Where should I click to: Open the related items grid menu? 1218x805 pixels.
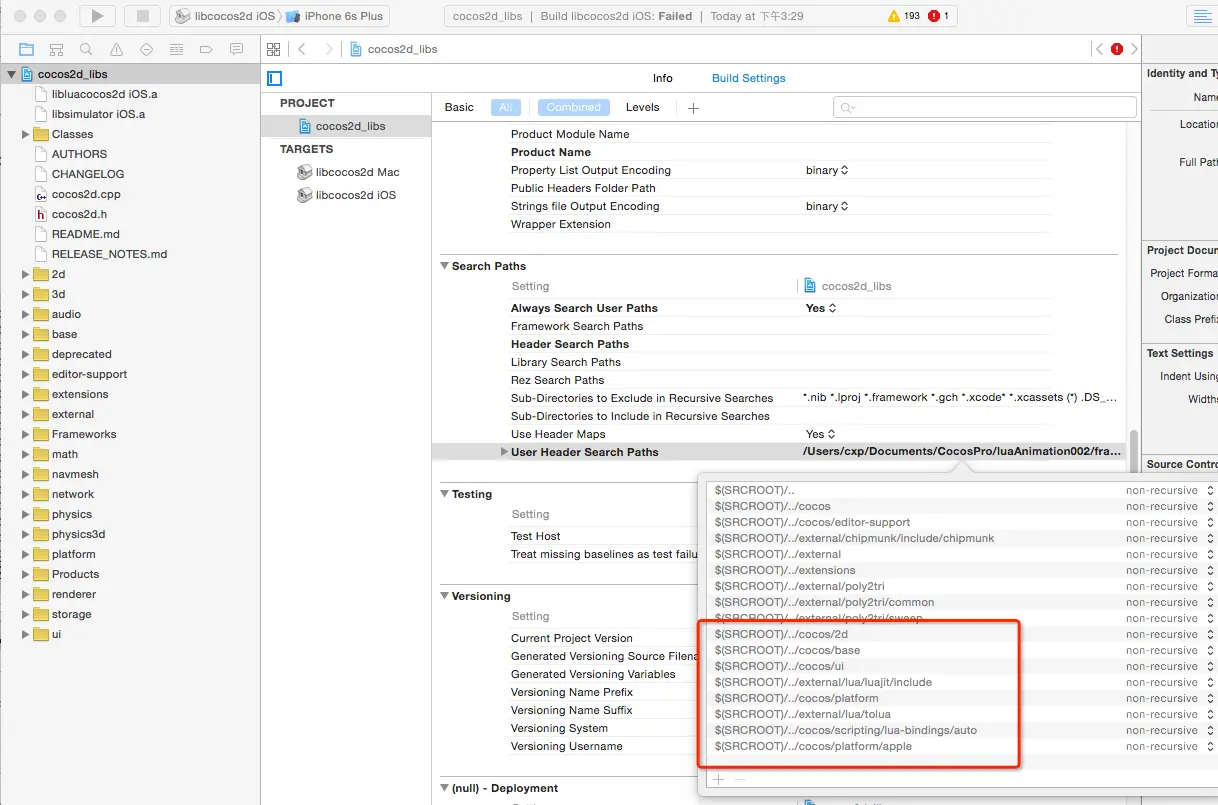pyautogui.click(x=274, y=49)
